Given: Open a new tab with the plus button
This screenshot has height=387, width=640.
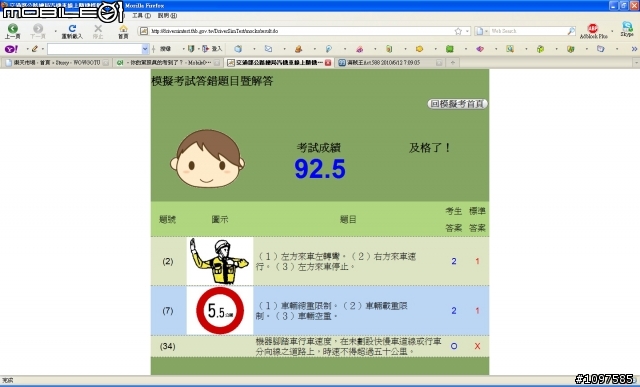Looking at the screenshot, I should pos(453,62).
